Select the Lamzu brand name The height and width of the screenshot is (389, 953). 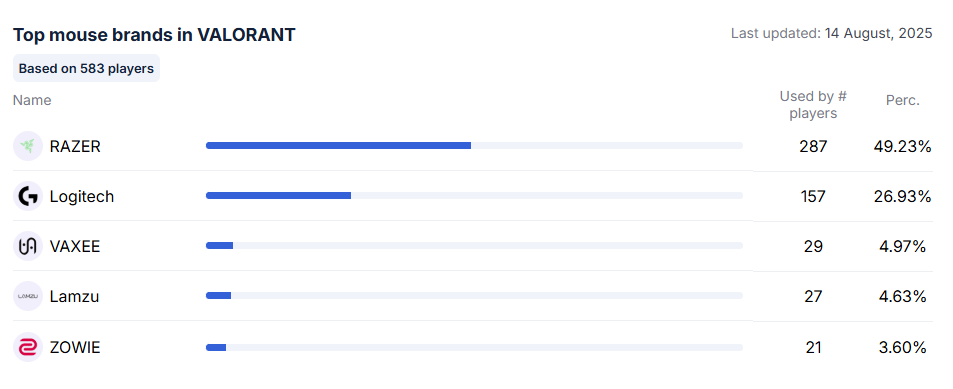[74, 297]
